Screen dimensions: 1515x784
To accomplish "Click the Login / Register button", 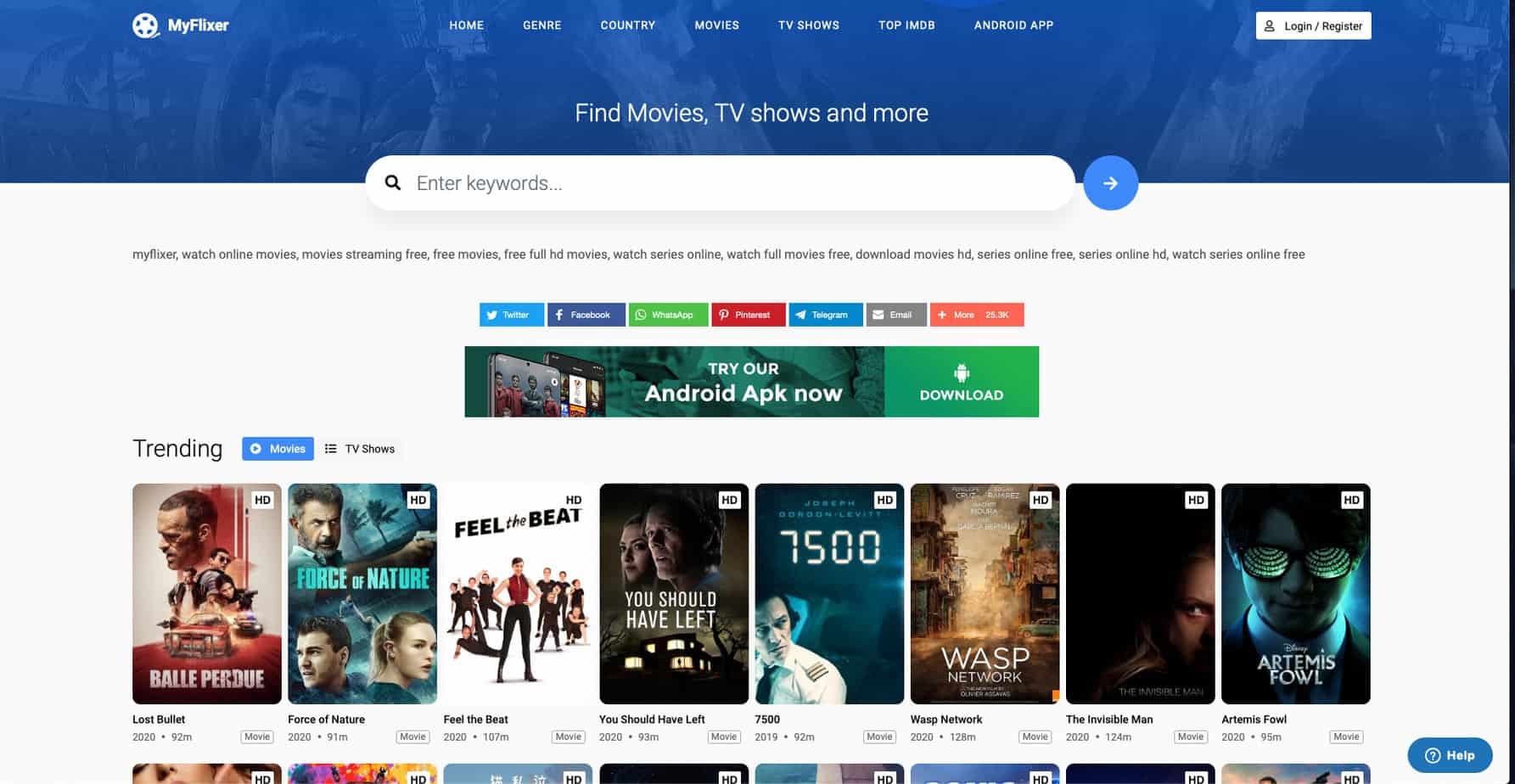I will pyautogui.click(x=1313, y=26).
